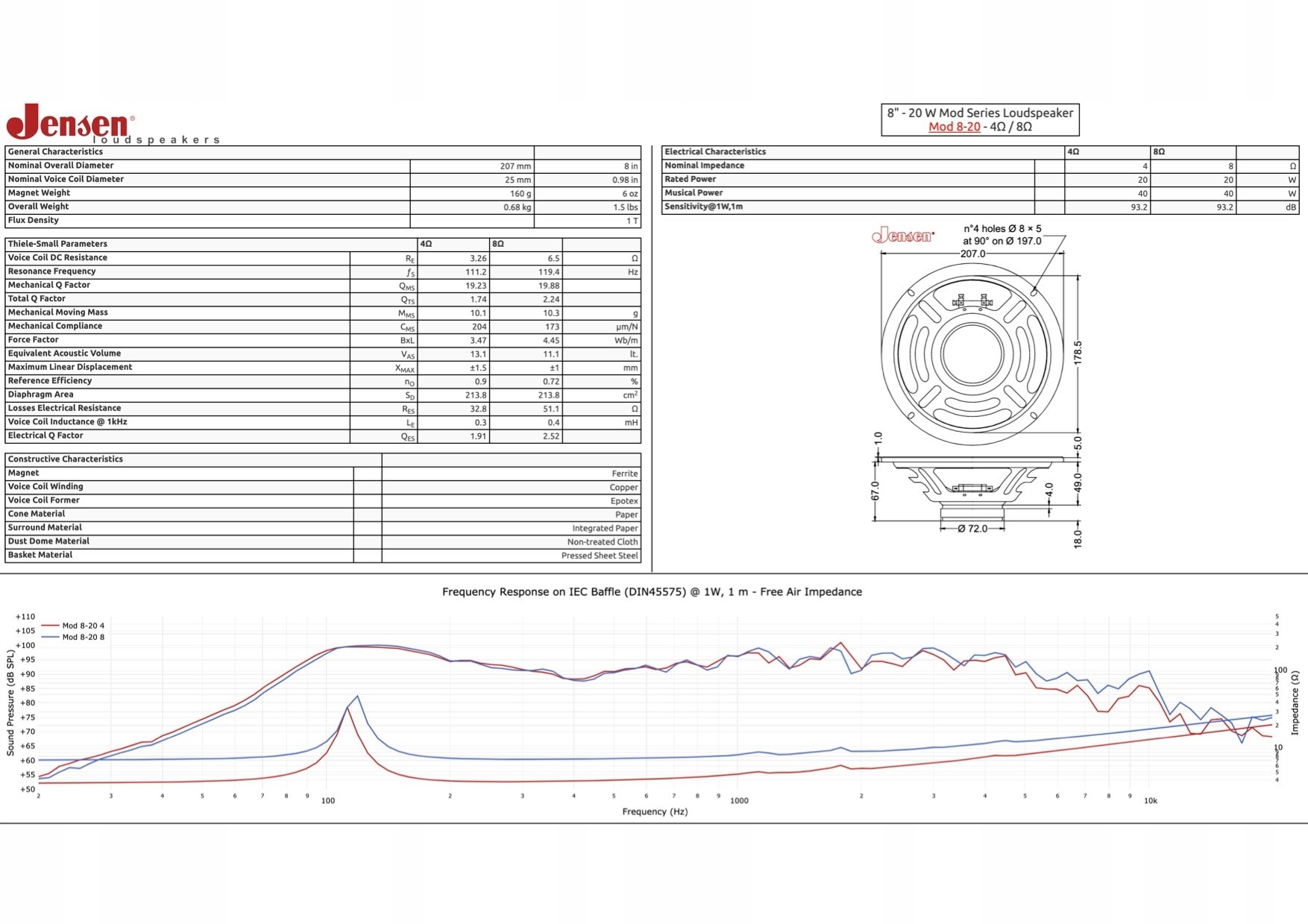Click the "178.5" dimension label
The width and height of the screenshot is (1308, 924).
tap(1078, 353)
